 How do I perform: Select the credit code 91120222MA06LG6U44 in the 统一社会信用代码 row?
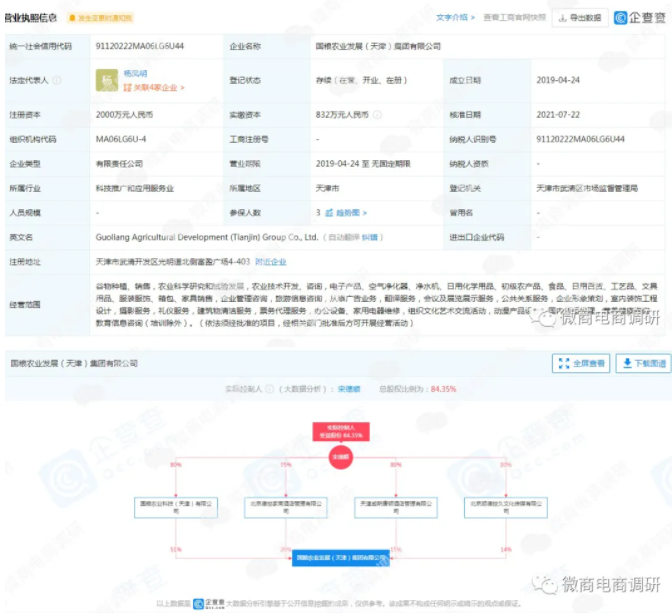pyautogui.click(x=140, y=46)
